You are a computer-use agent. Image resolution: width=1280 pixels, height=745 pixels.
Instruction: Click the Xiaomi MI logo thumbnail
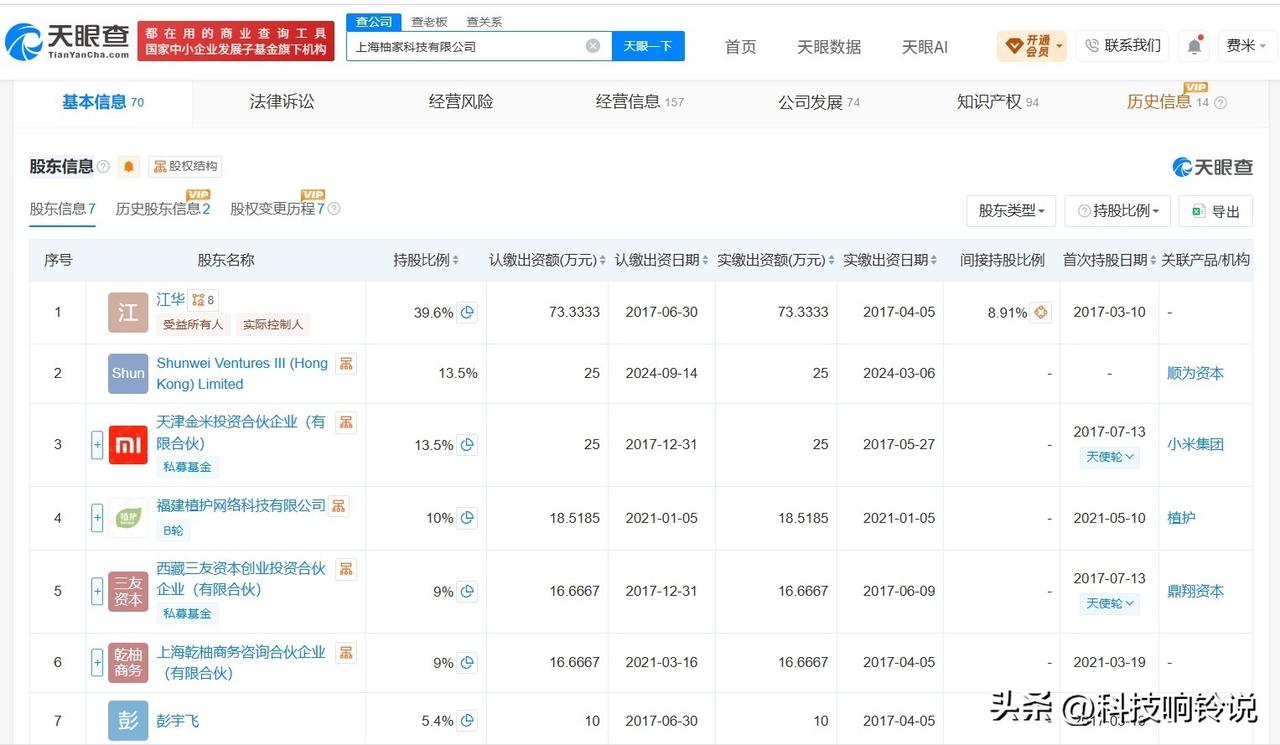coord(128,444)
